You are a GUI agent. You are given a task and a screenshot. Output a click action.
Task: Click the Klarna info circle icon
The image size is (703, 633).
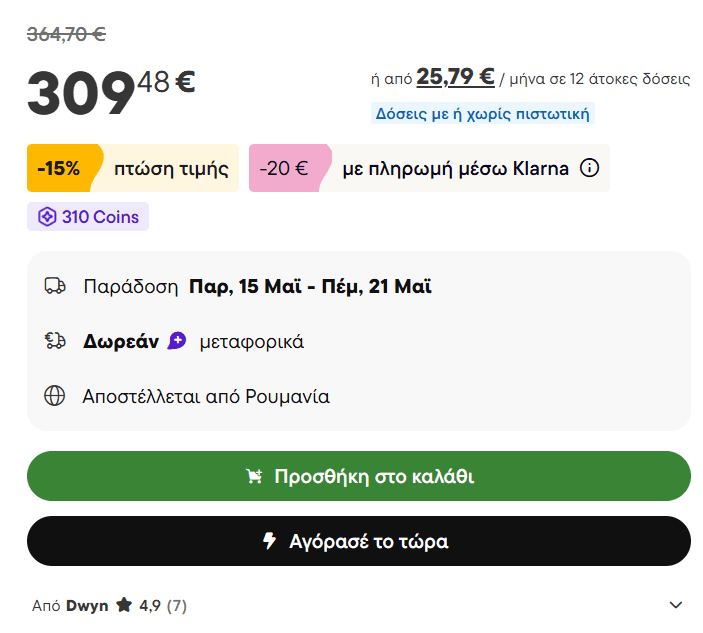[x=589, y=168]
